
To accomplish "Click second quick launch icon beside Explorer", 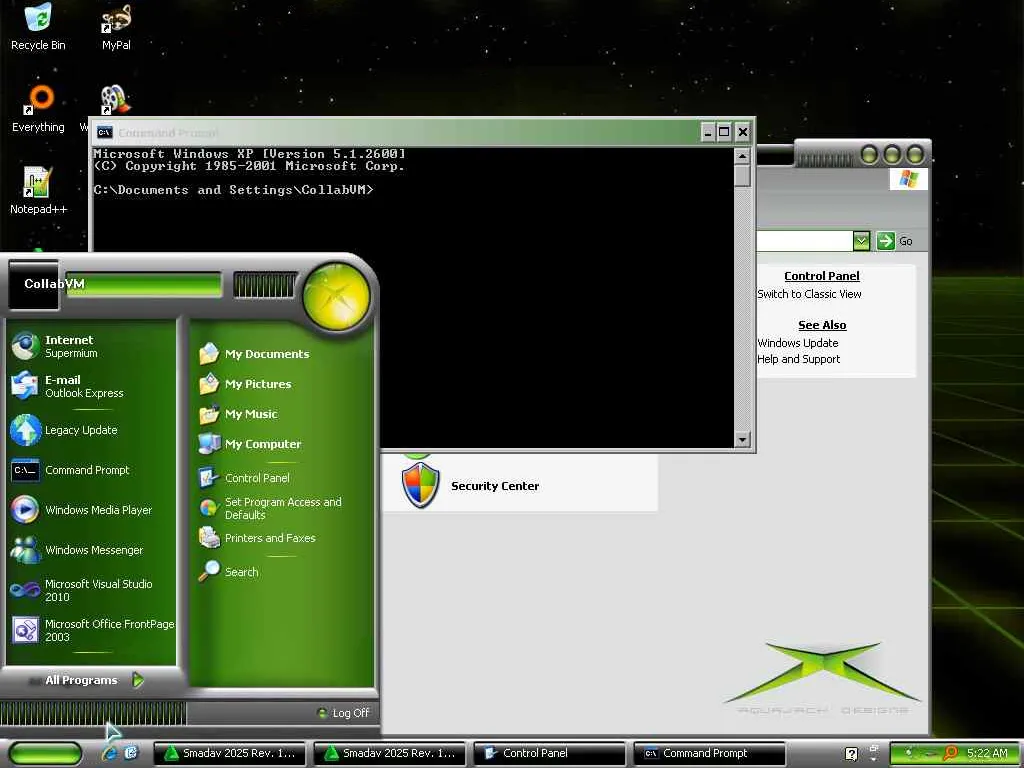I will click(131, 752).
